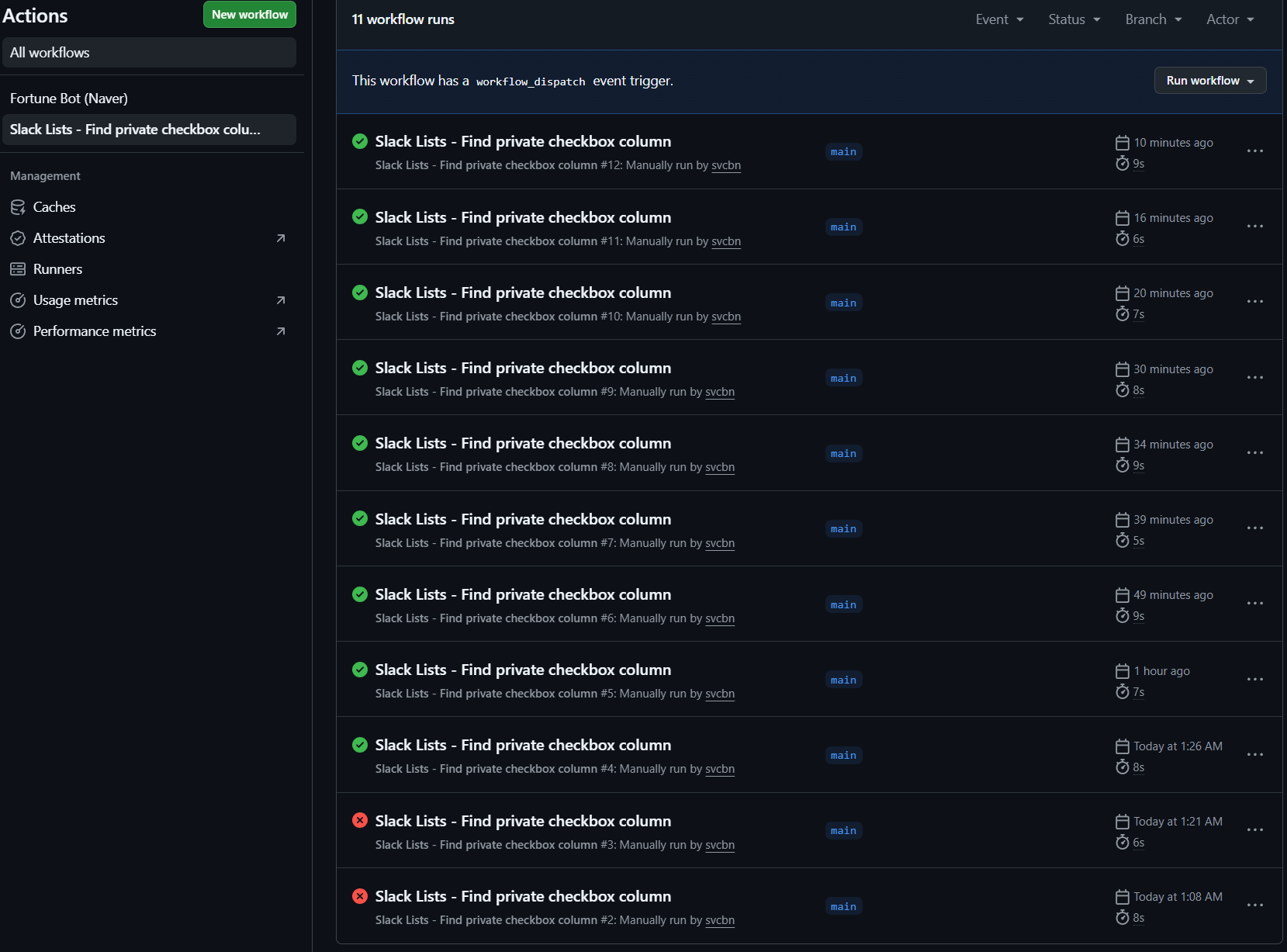The height and width of the screenshot is (952, 1287).
Task: Open run #6 title link
Action: click(523, 594)
